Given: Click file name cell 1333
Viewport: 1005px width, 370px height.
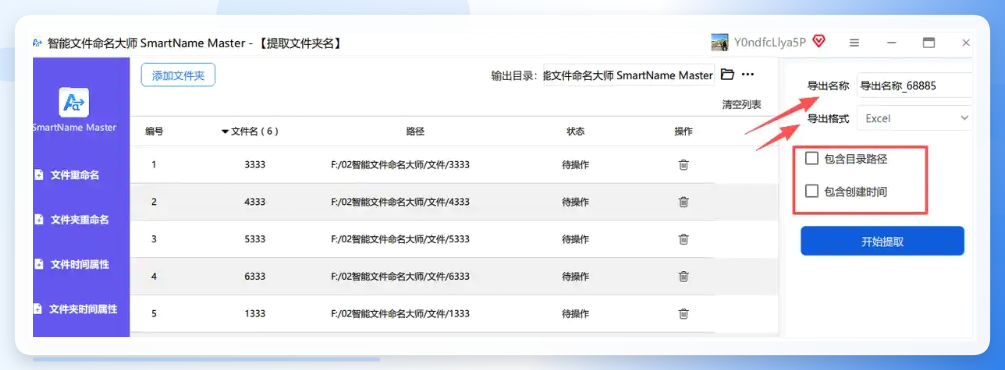Looking at the screenshot, I should [x=254, y=314].
